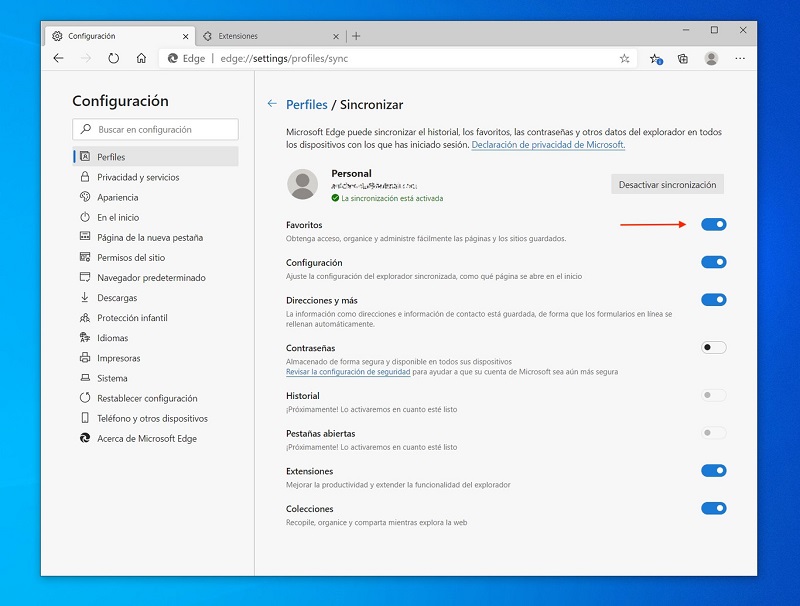Viewport: 800px width, 606px height.
Task: Click the phone icon beside Teléfono y otros dispositivos
Action: tap(85, 418)
